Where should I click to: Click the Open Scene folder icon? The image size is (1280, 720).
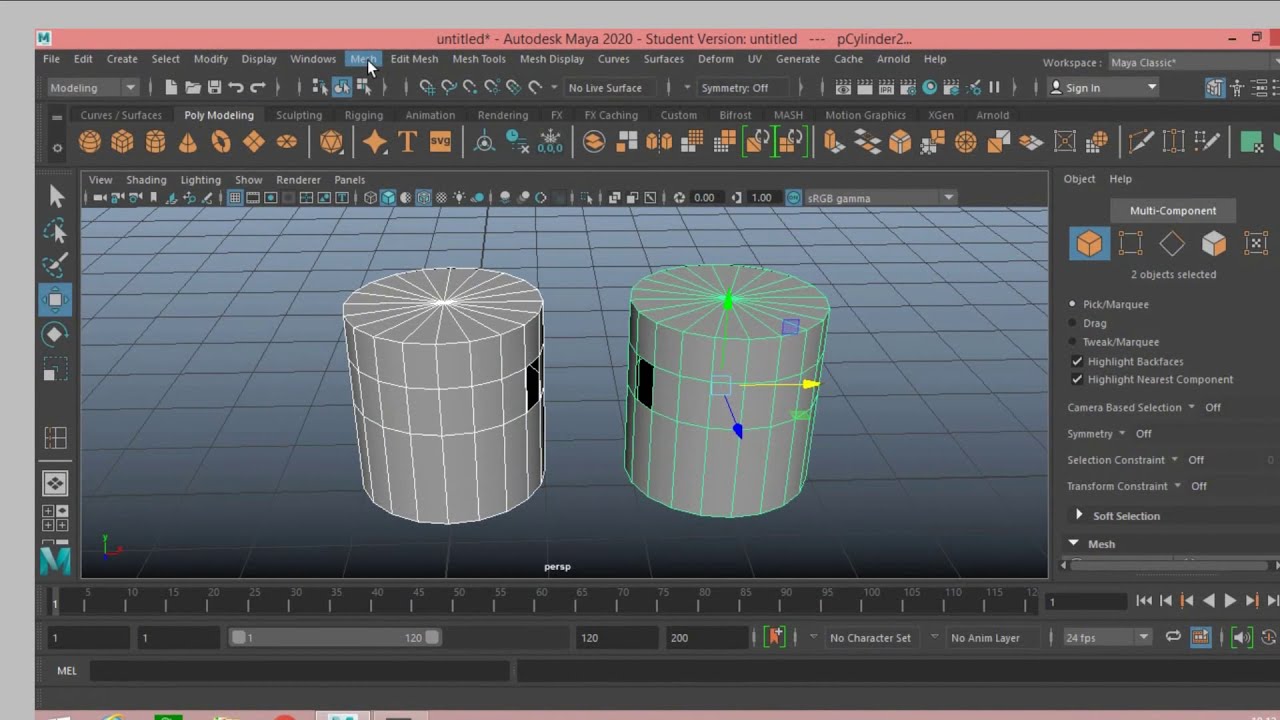pyautogui.click(x=193, y=87)
